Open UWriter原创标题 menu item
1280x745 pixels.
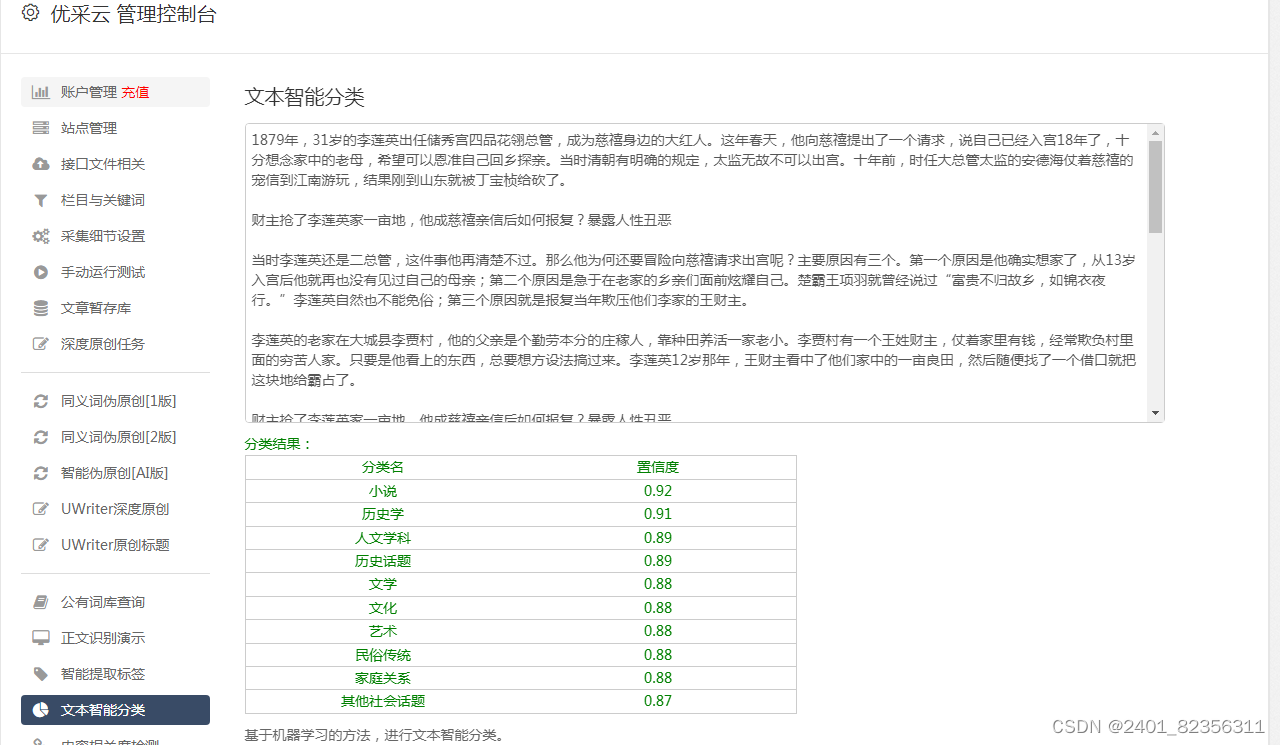pyautogui.click(x=115, y=545)
